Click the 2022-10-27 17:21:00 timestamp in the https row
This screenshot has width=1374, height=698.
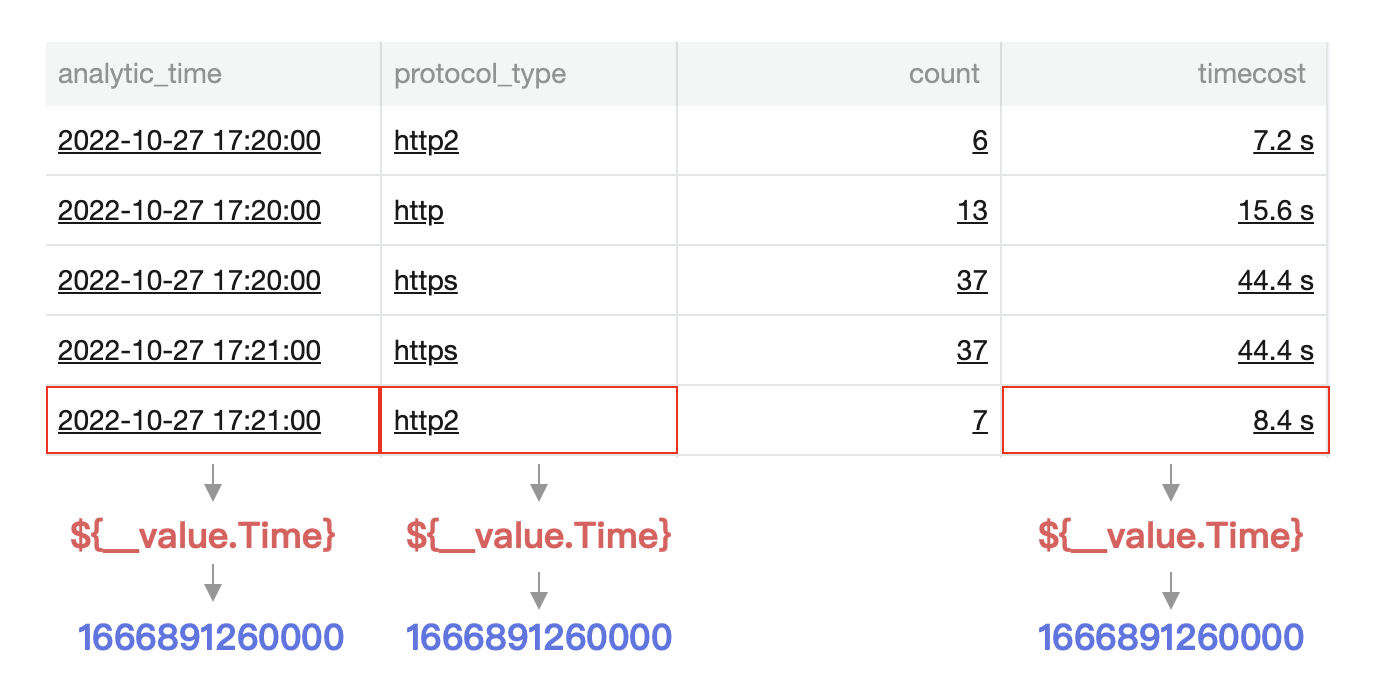189,351
